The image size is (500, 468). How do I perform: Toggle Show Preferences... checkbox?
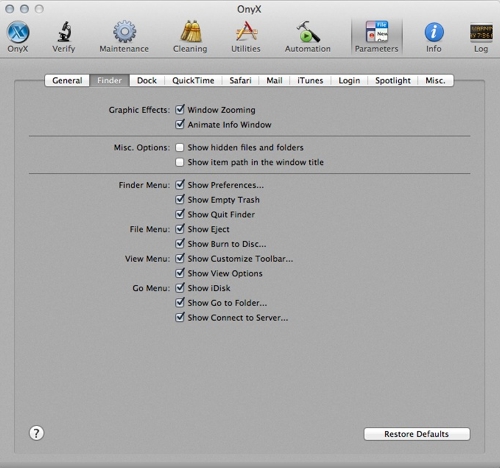click(x=180, y=184)
